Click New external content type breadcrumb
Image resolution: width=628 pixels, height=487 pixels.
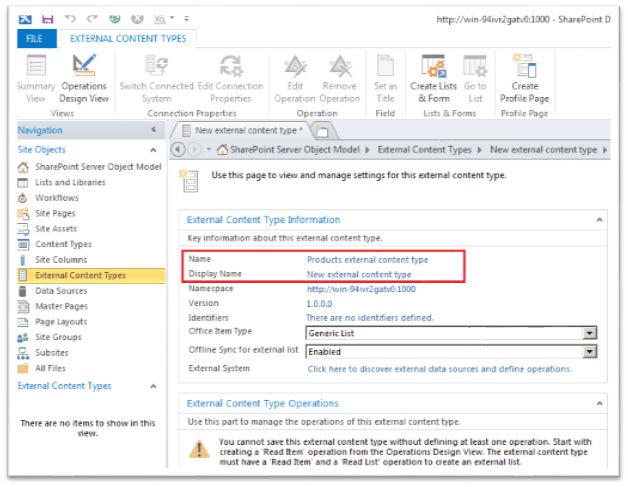[543, 150]
